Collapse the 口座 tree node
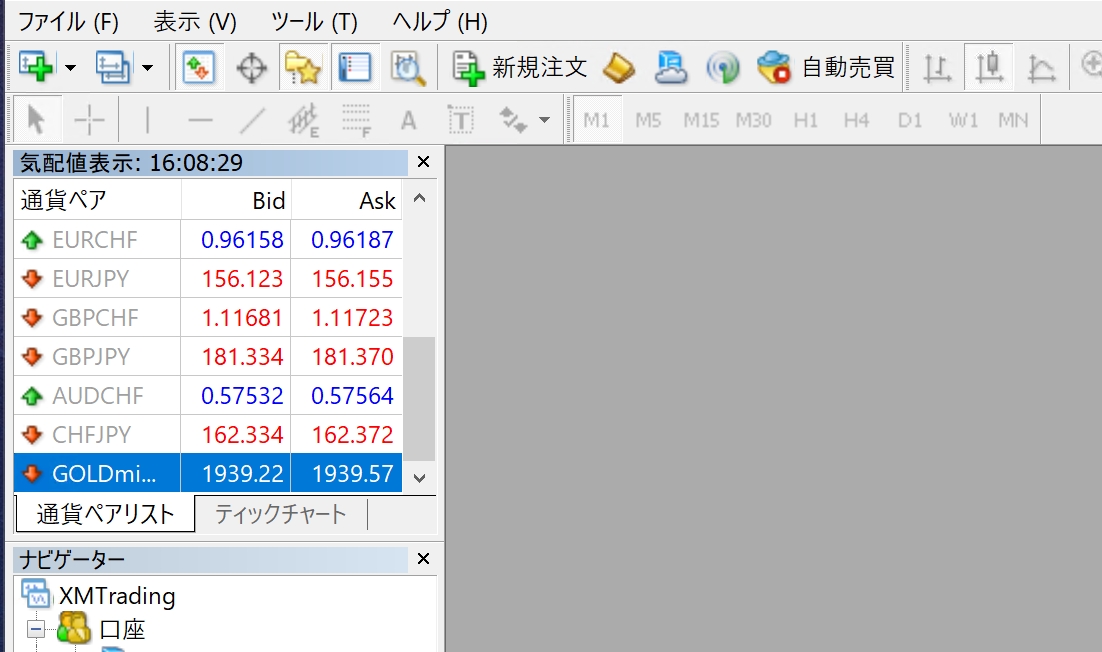This screenshot has width=1102, height=652. 36,628
